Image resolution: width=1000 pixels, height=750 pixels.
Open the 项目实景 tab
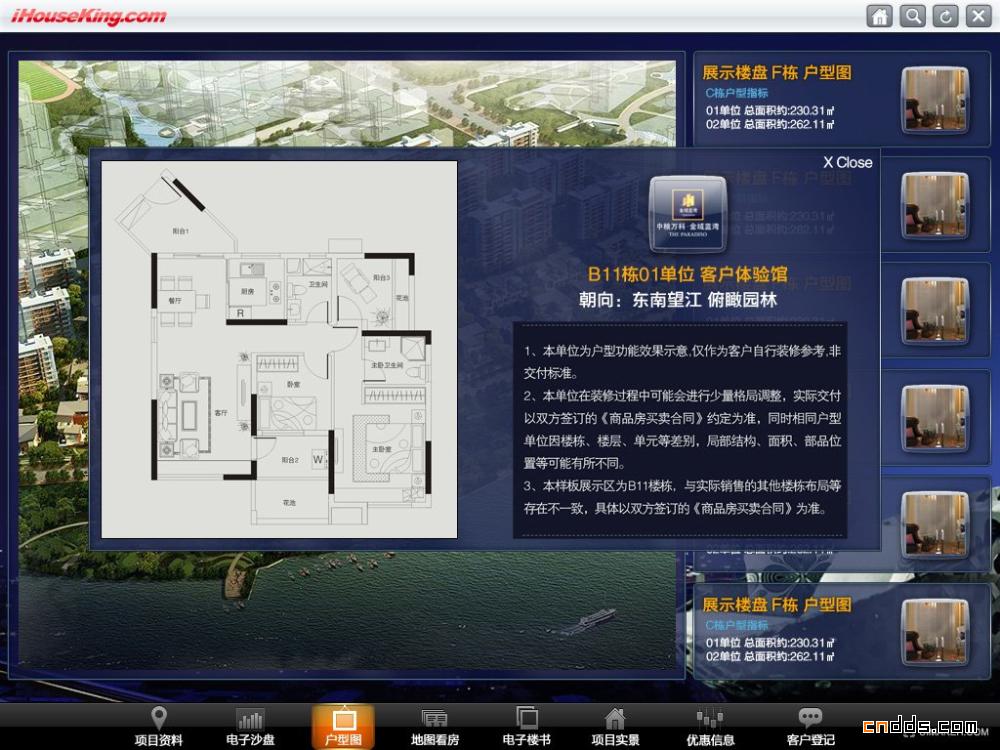coord(615,726)
